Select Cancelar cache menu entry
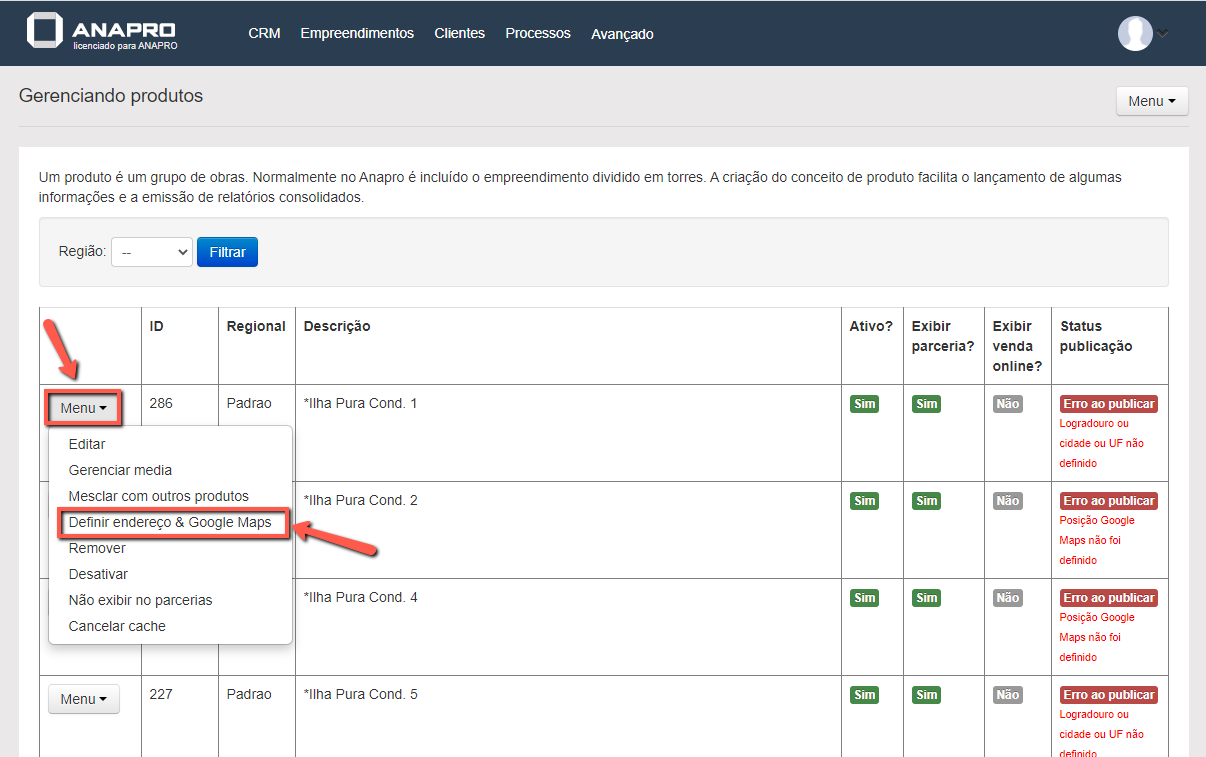 [117, 626]
